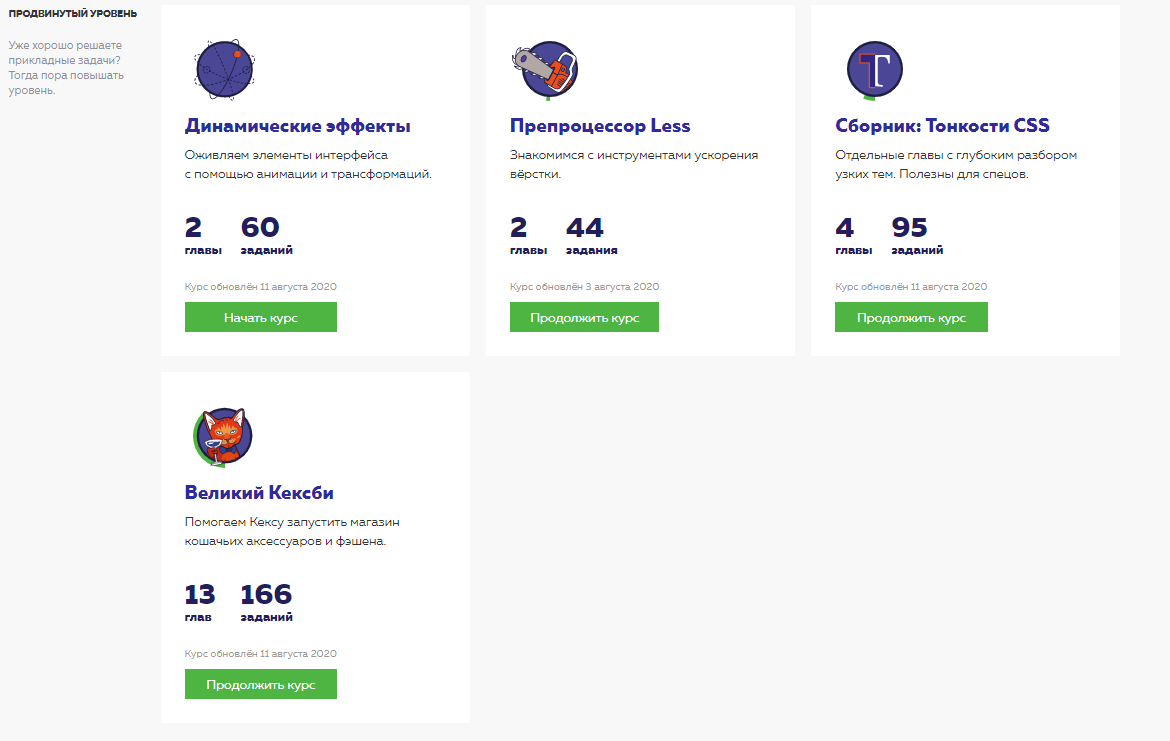Click the 166 заданий counter
1170x741 pixels.
click(x=266, y=603)
